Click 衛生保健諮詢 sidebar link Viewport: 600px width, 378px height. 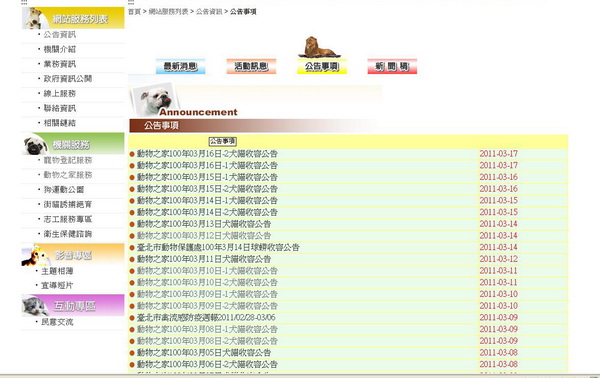coord(68,234)
